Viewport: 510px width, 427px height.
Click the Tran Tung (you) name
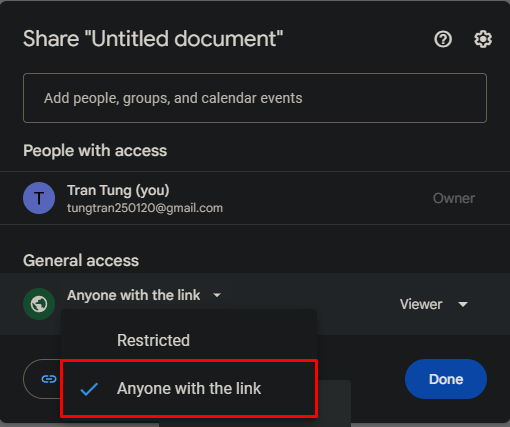pos(118,190)
